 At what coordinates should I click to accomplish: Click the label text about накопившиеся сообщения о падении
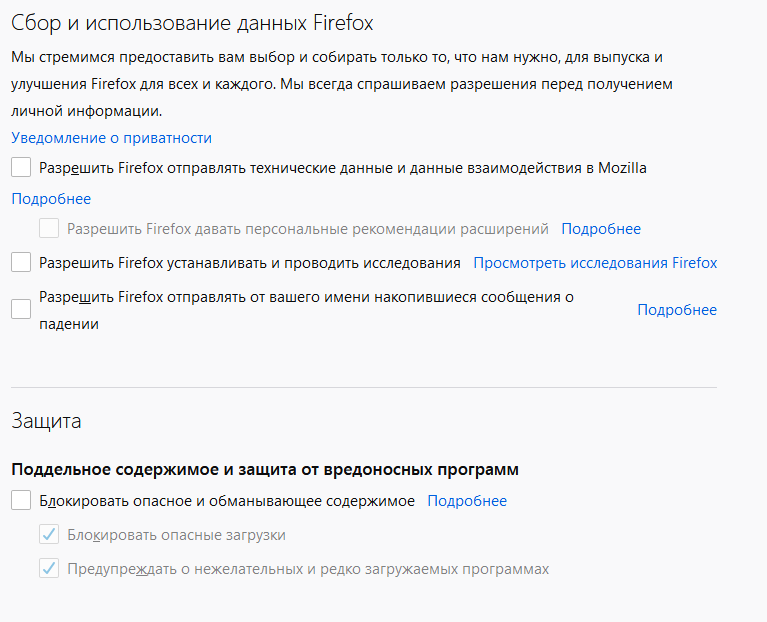point(306,310)
